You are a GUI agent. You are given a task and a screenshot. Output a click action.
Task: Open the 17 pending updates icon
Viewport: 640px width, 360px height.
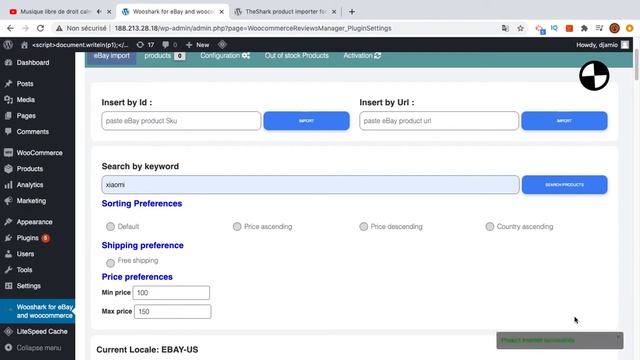pos(145,45)
